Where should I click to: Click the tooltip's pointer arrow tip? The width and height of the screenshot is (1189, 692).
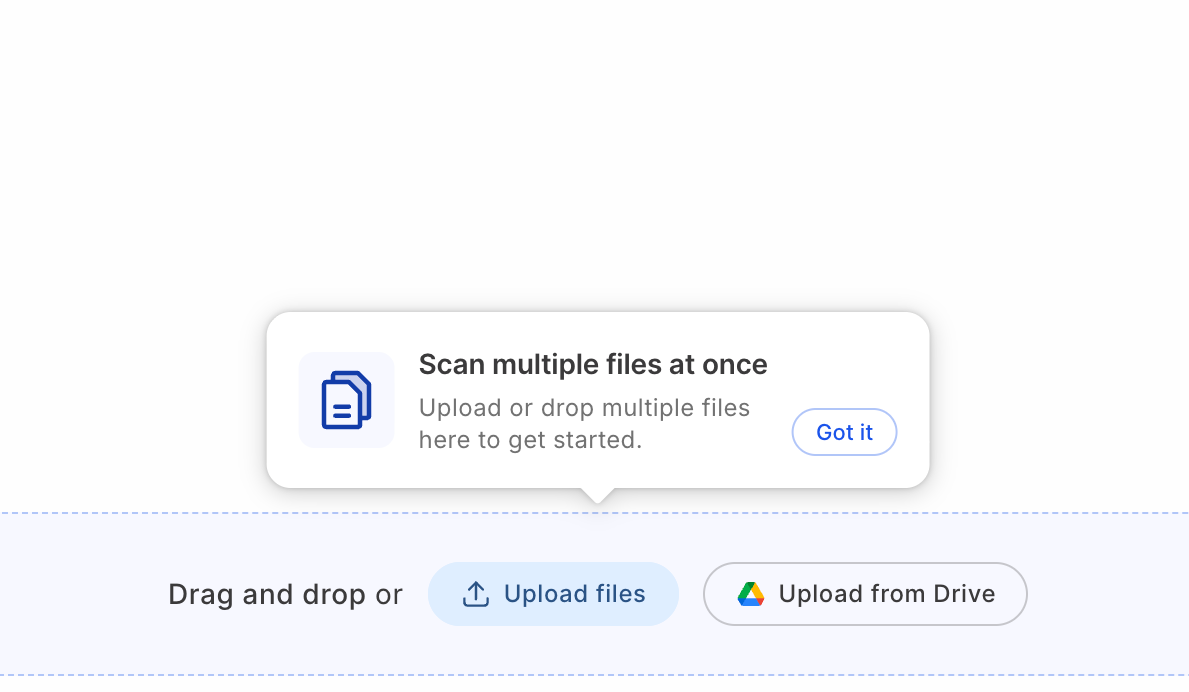(598, 499)
